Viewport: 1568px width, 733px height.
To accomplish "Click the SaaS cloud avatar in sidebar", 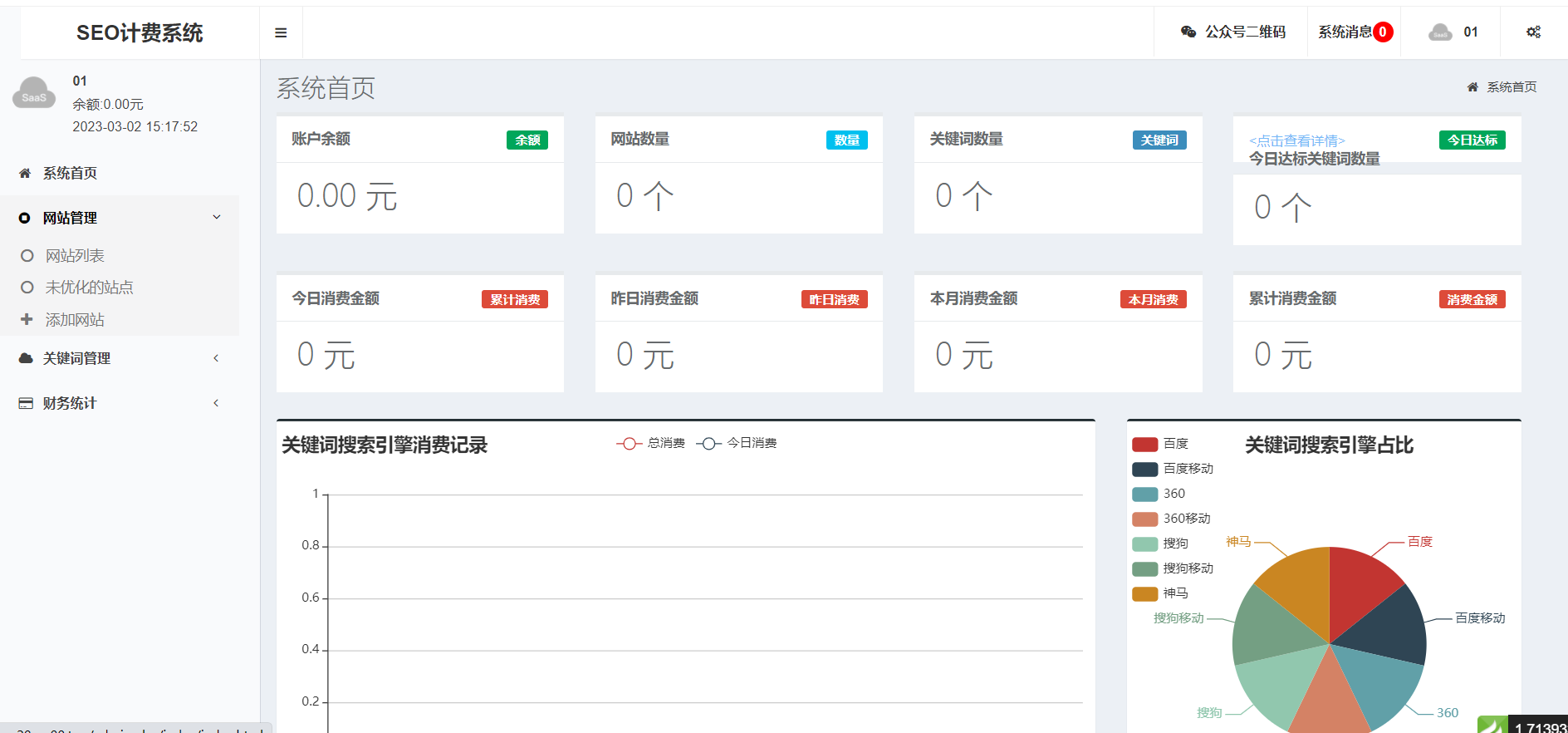I will click(34, 92).
